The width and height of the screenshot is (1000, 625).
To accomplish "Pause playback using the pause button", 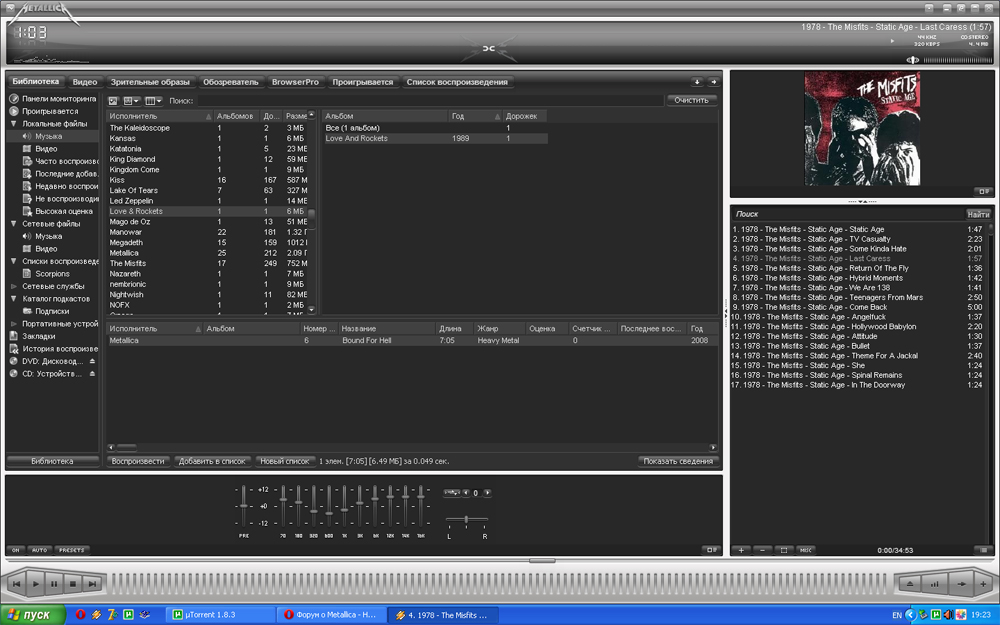I will (x=53, y=583).
